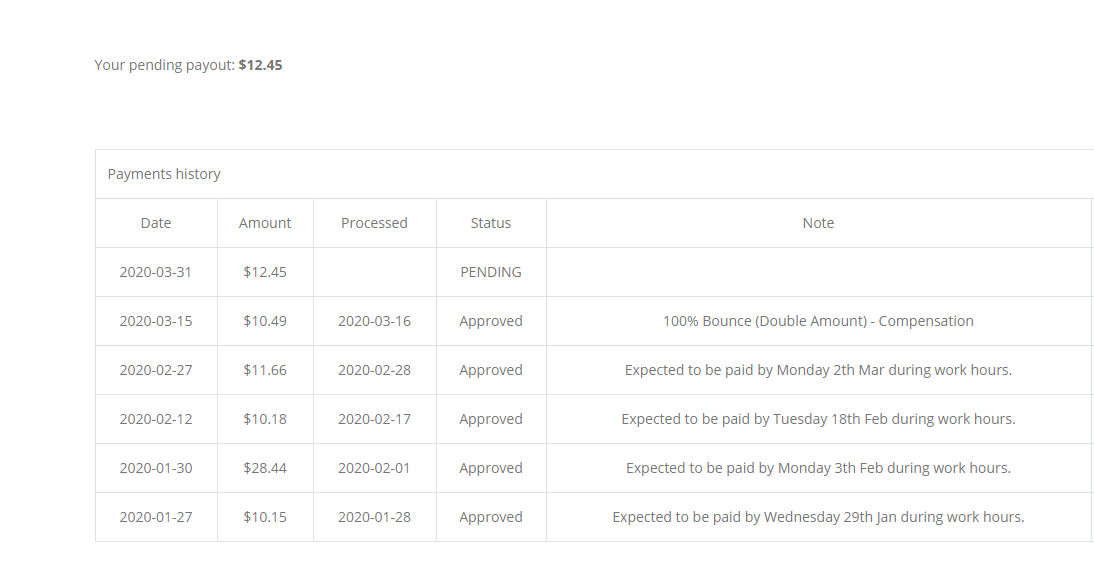
Task: Click the Status column header
Action: coord(491,223)
